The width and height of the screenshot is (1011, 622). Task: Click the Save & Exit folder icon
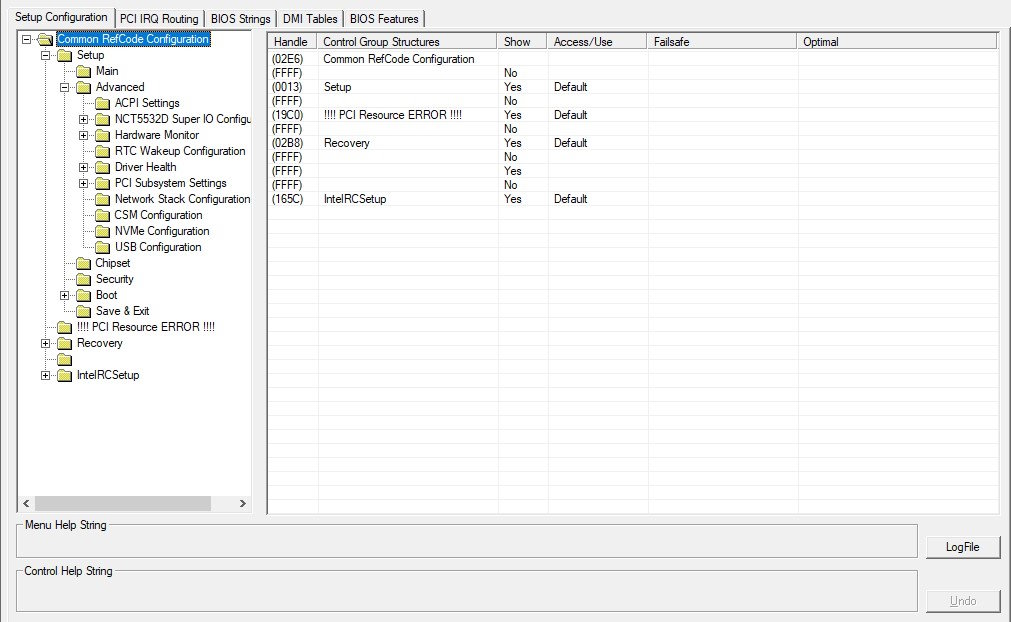pyautogui.click(x=84, y=311)
